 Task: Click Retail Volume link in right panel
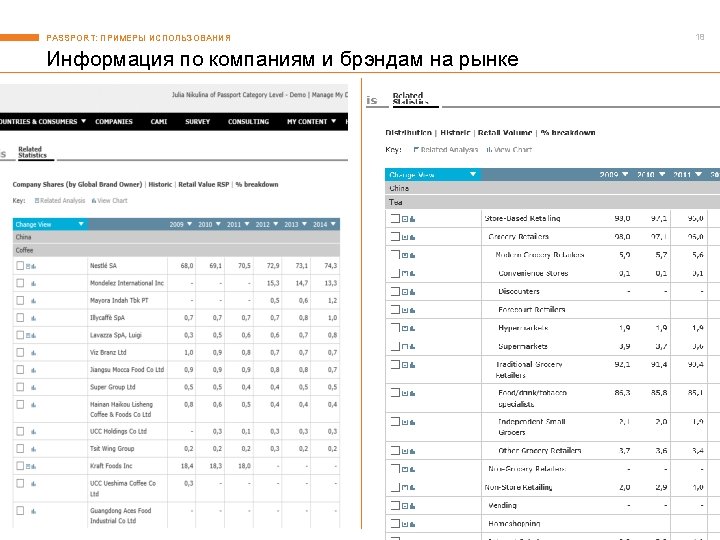coord(505,133)
